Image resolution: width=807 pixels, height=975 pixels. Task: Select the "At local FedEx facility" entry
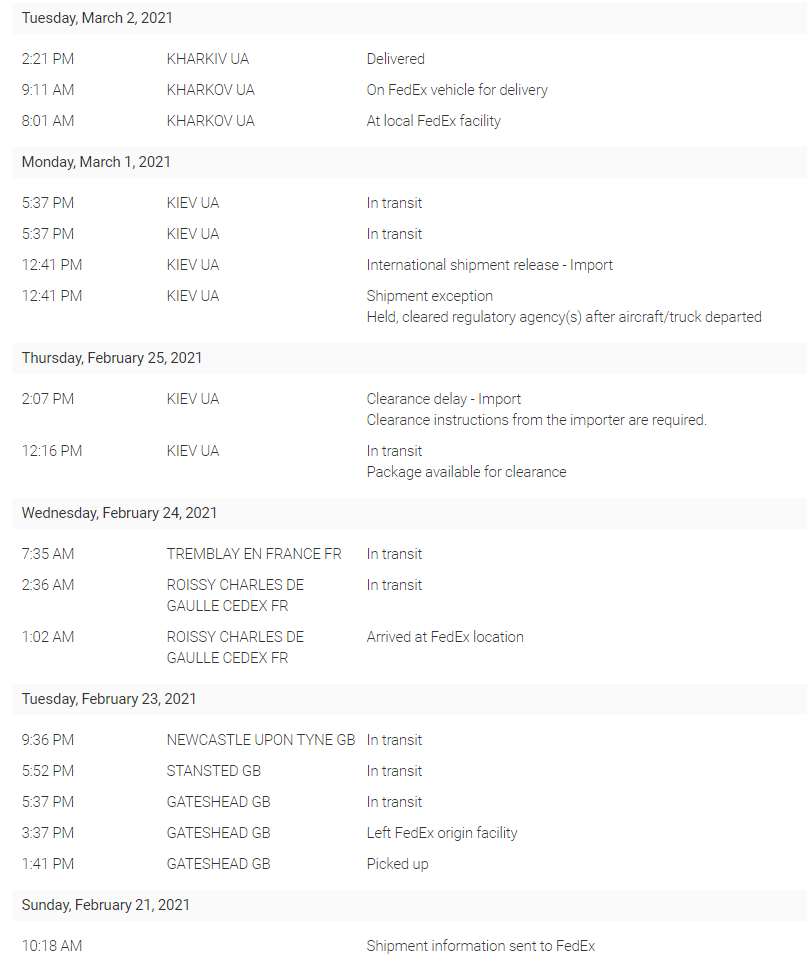pos(433,121)
